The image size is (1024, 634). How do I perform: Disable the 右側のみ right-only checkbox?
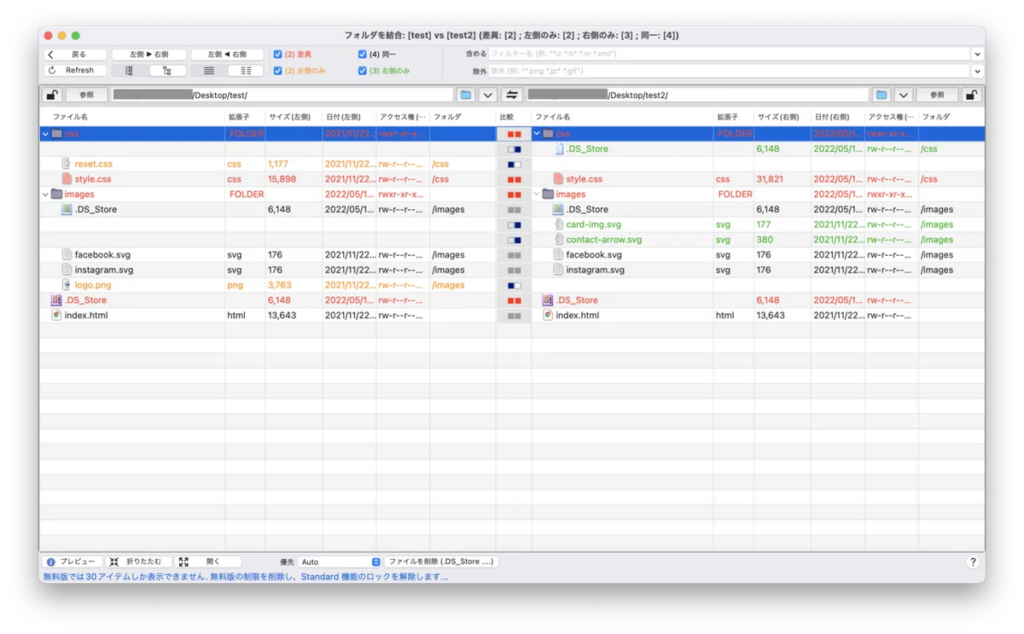point(362,71)
